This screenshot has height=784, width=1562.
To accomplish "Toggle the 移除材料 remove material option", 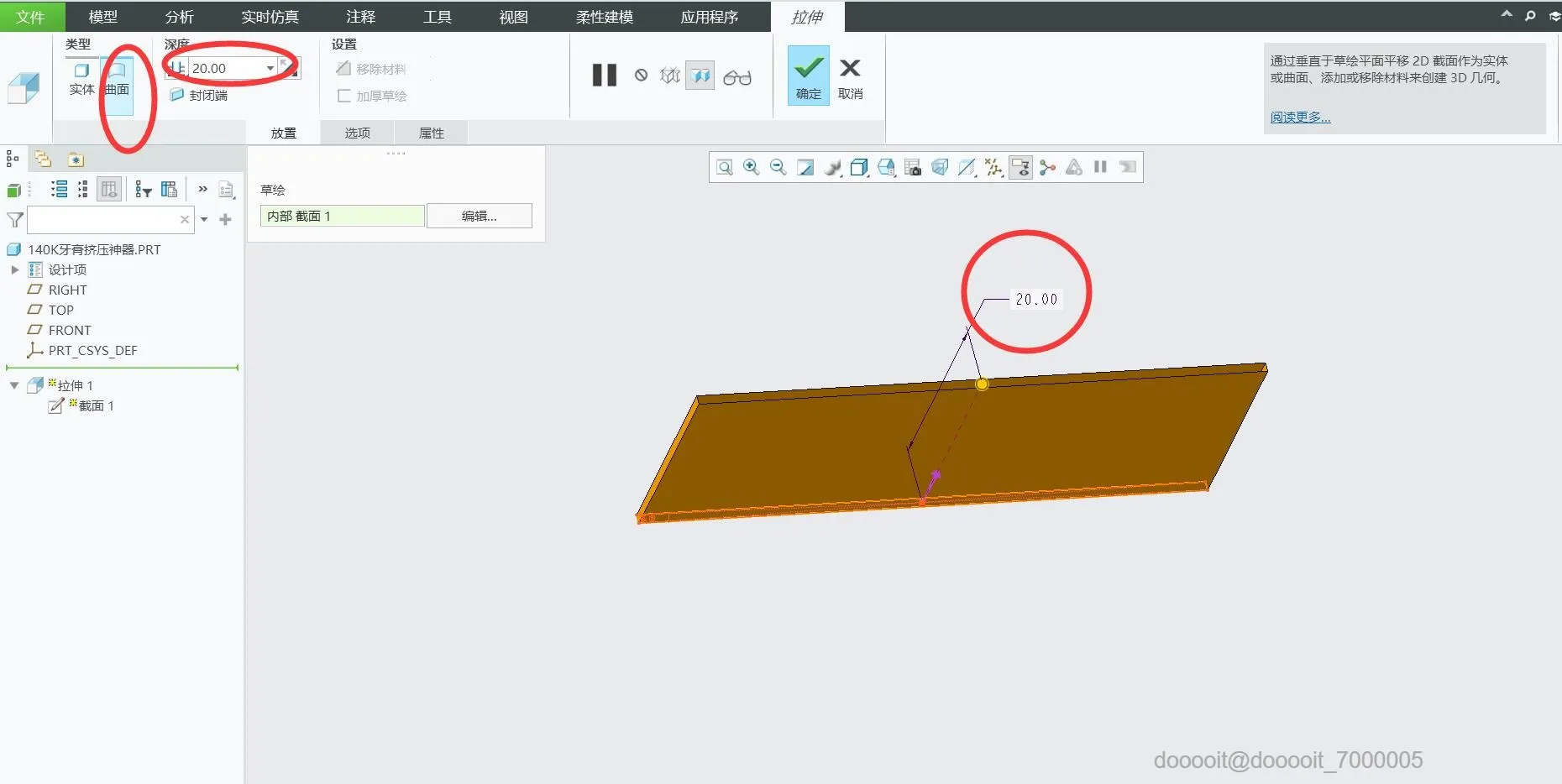I will pos(371,69).
